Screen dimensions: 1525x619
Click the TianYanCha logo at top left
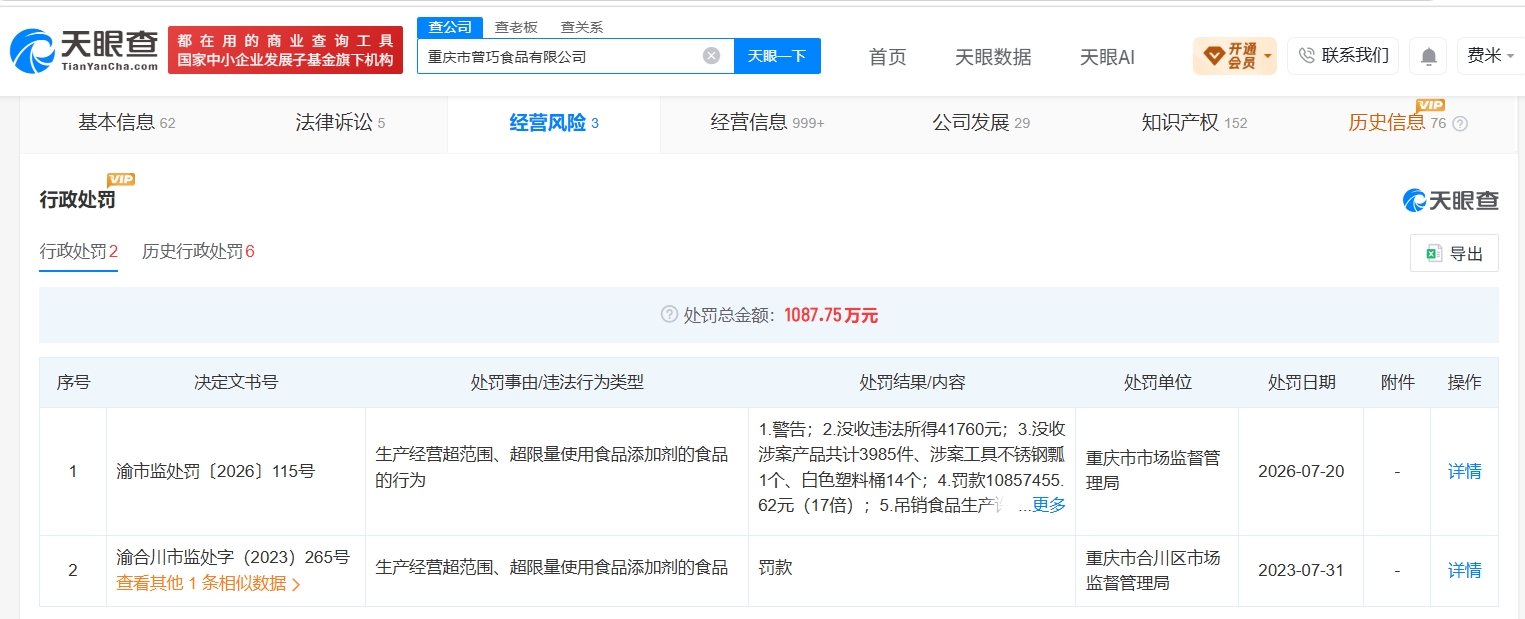coord(84,50)
